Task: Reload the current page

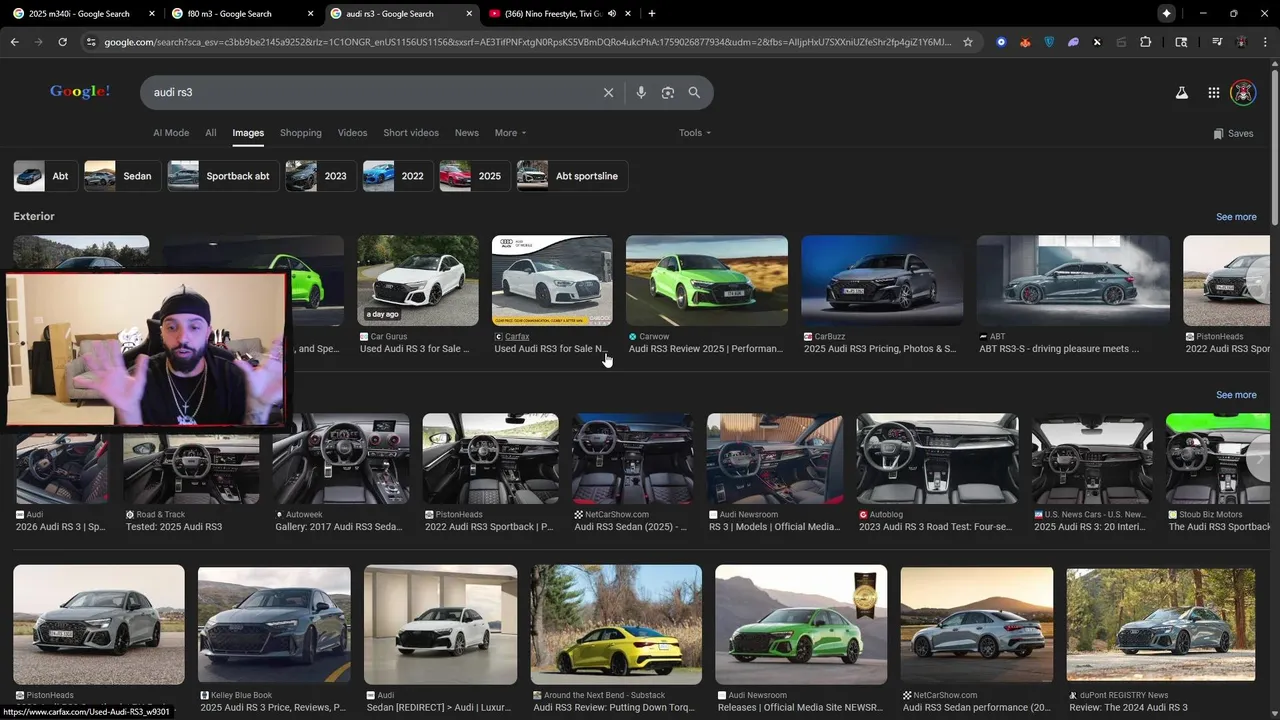Action: pos(62,42)
